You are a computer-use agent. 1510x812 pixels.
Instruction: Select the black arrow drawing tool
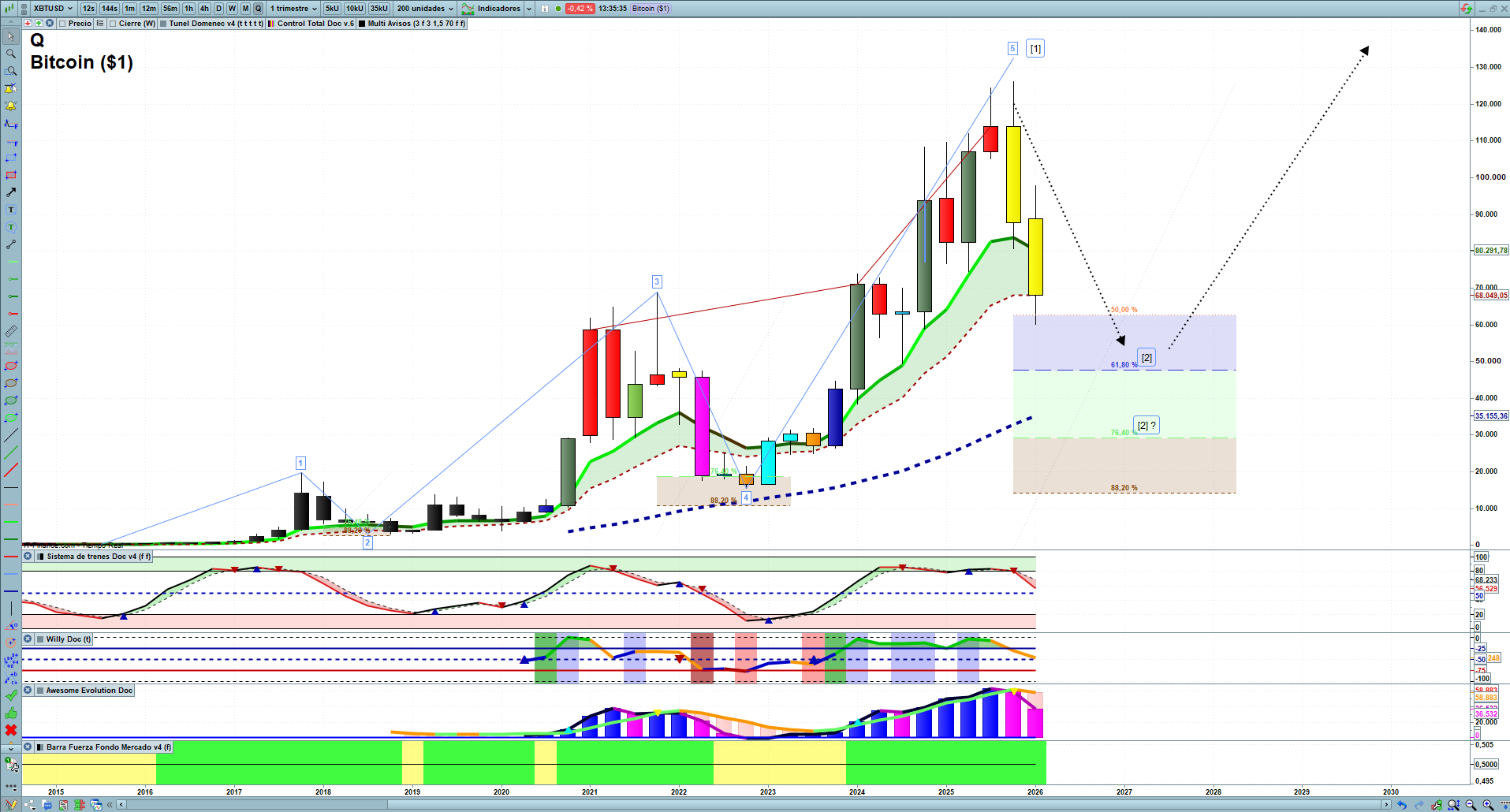click(11, 192)
